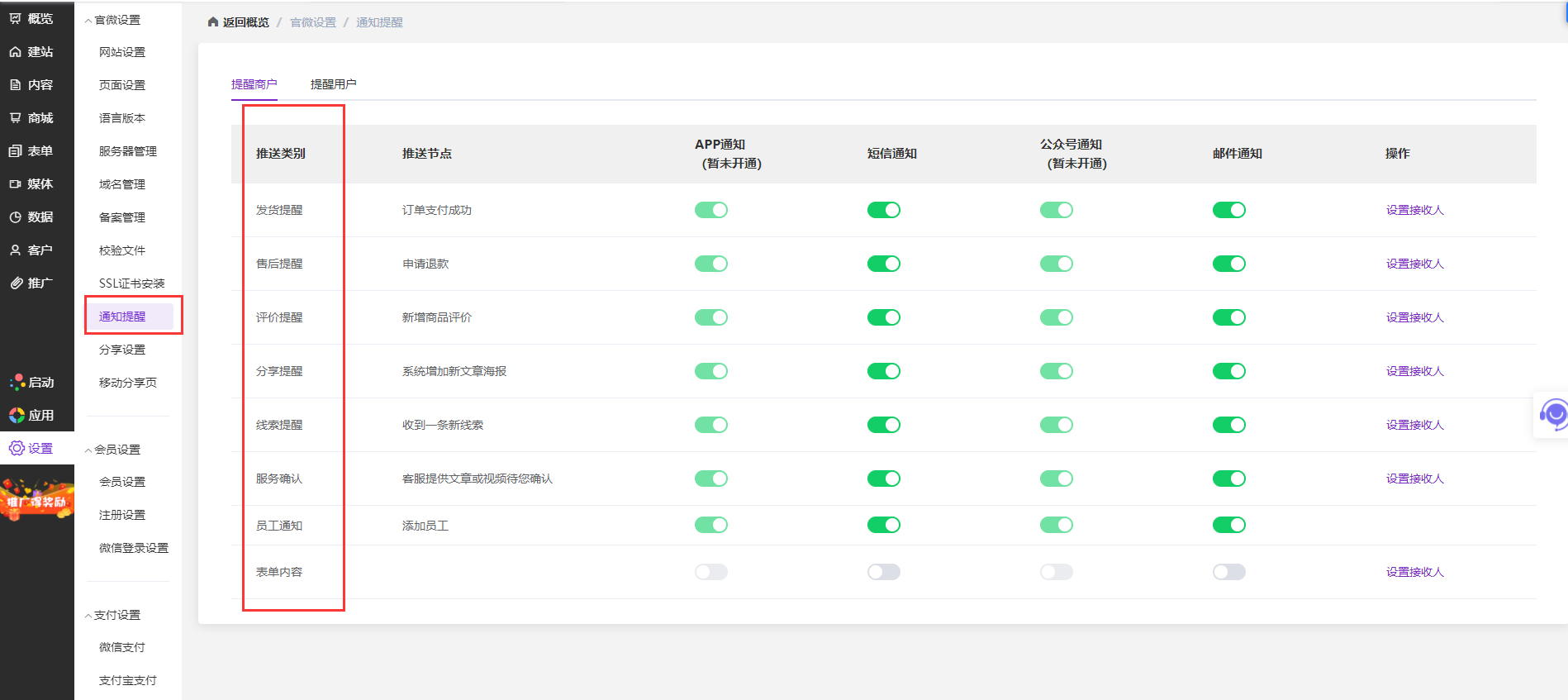Disable SMS notification for 发货提醒

coord(883,210)
